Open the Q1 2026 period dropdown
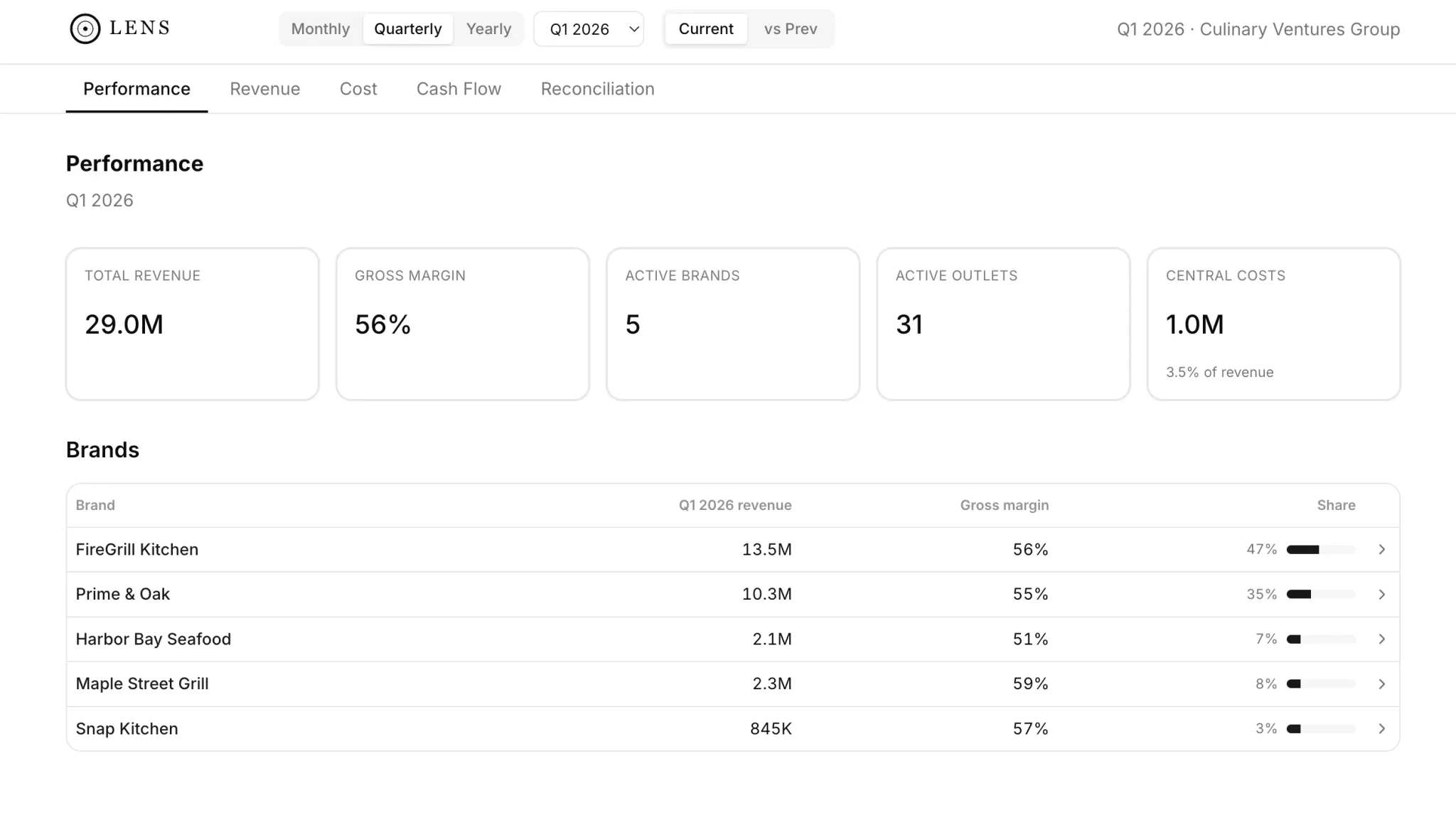 coord(589,29)
